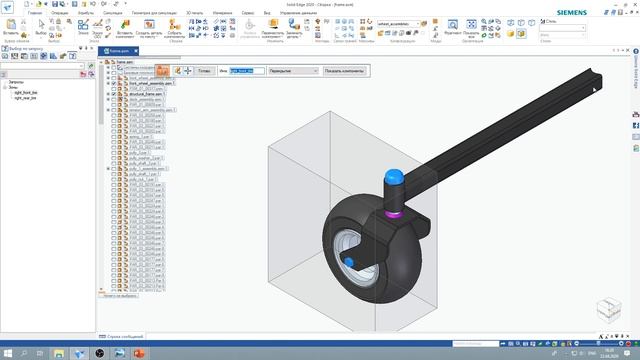Open PowerPoint from the taskbar

click(x=139, y=353)
